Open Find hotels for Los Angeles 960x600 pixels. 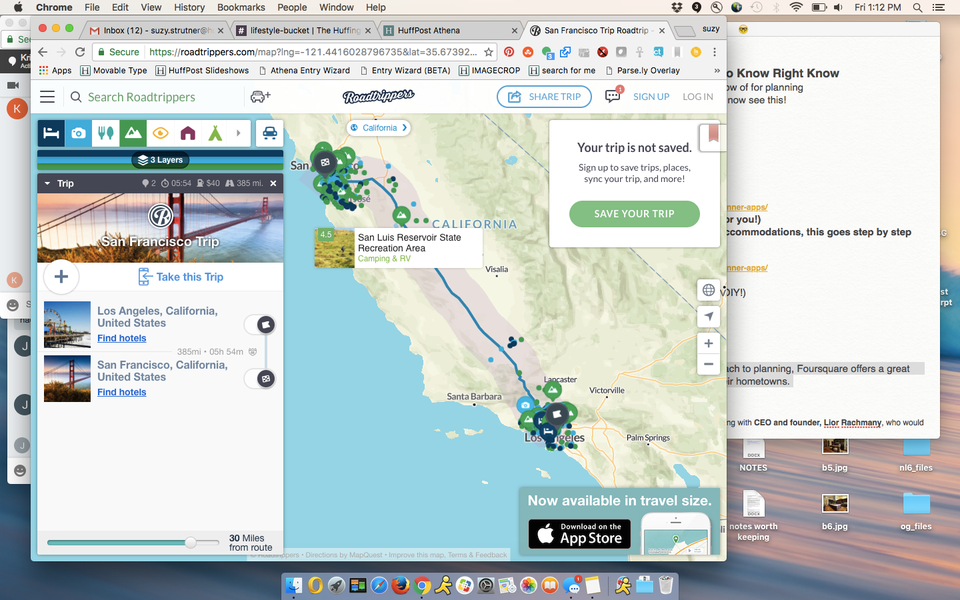(122, 338)
